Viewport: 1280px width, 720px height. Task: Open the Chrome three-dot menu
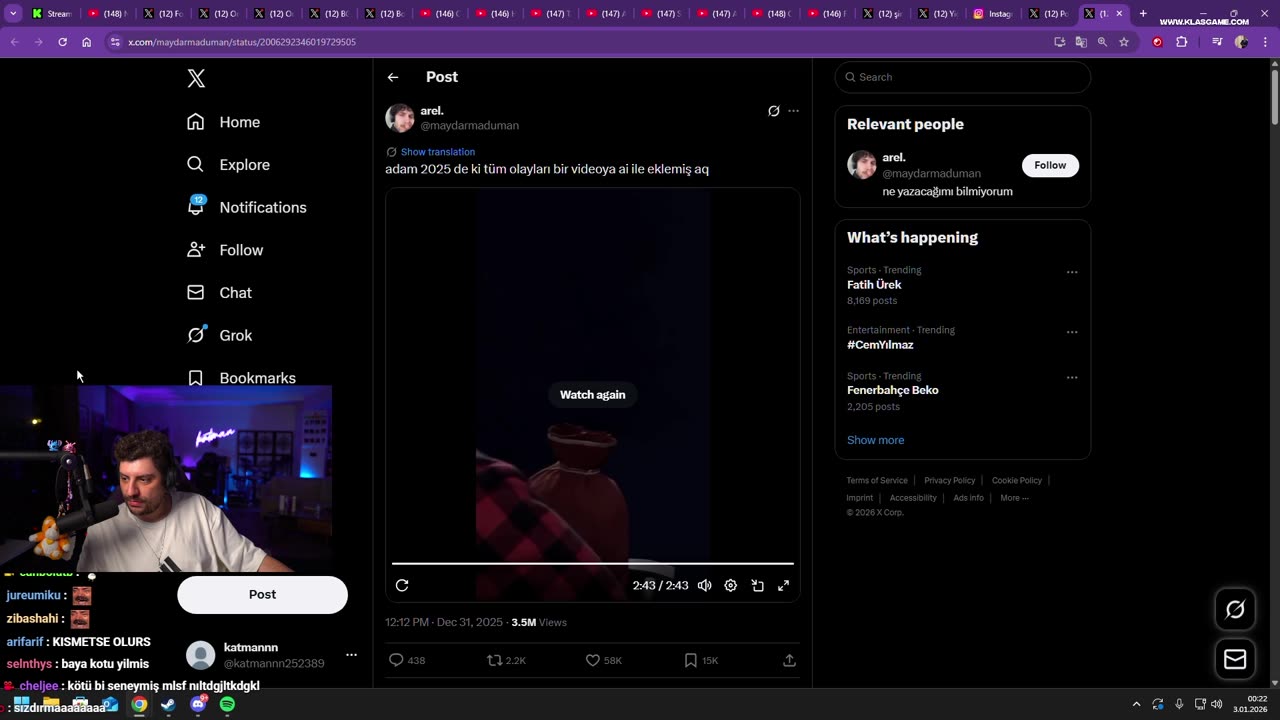1265,42
